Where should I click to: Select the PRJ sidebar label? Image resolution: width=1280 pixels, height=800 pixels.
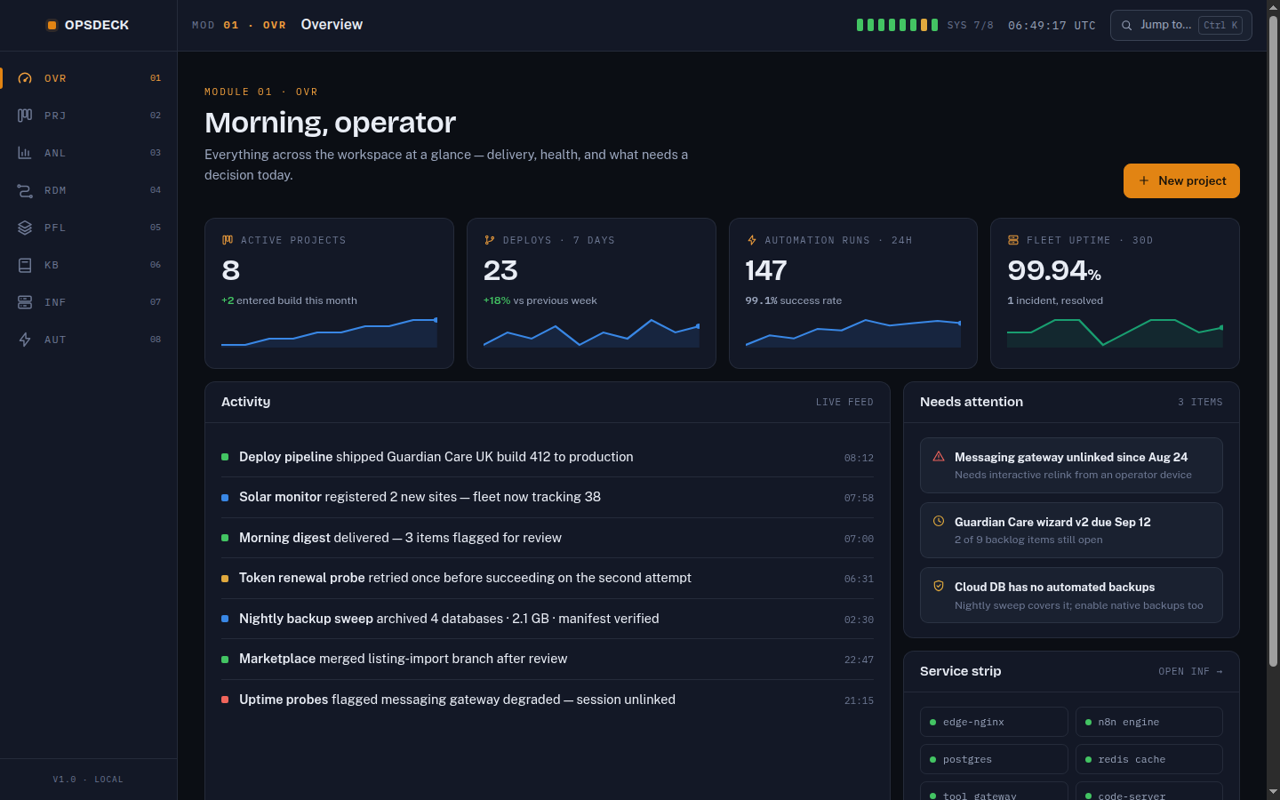tap(55, 116)
